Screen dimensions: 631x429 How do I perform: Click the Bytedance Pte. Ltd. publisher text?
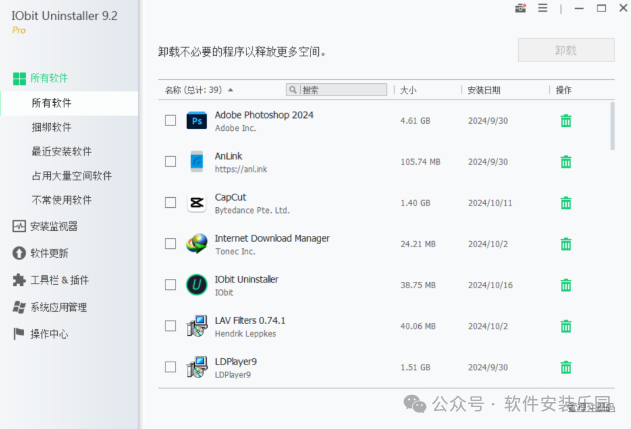(x=252, y=210)
